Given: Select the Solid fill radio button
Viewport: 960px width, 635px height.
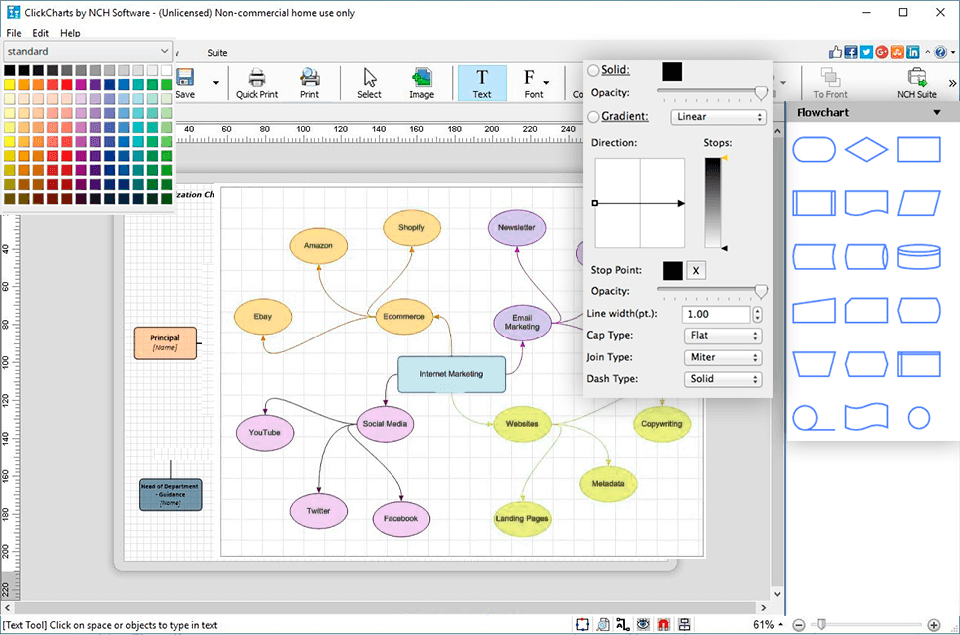Looking at the screenshot, I should pos(594,71).
